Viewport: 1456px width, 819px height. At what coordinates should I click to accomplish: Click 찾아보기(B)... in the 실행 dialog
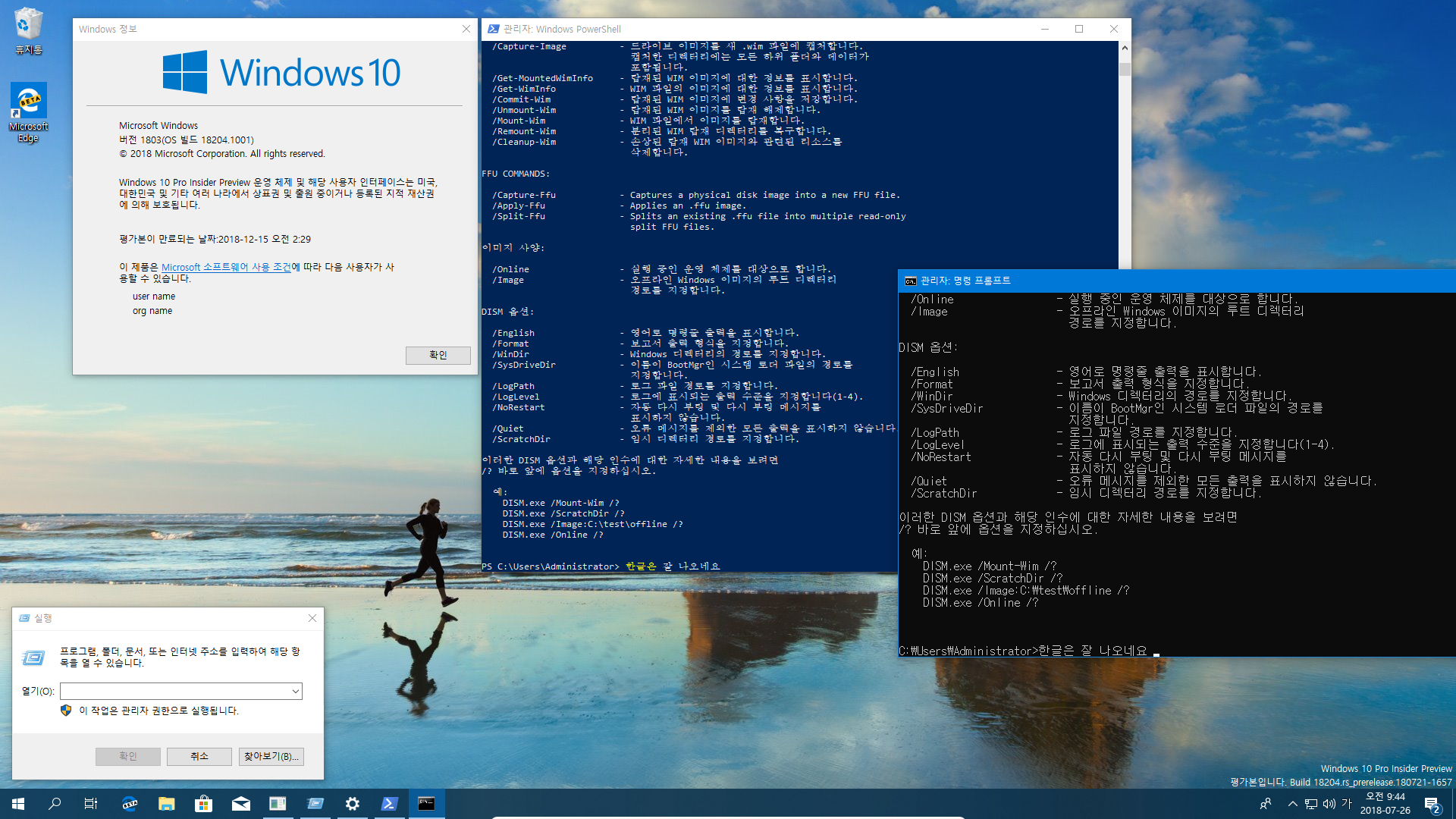[x=271, y=757]
